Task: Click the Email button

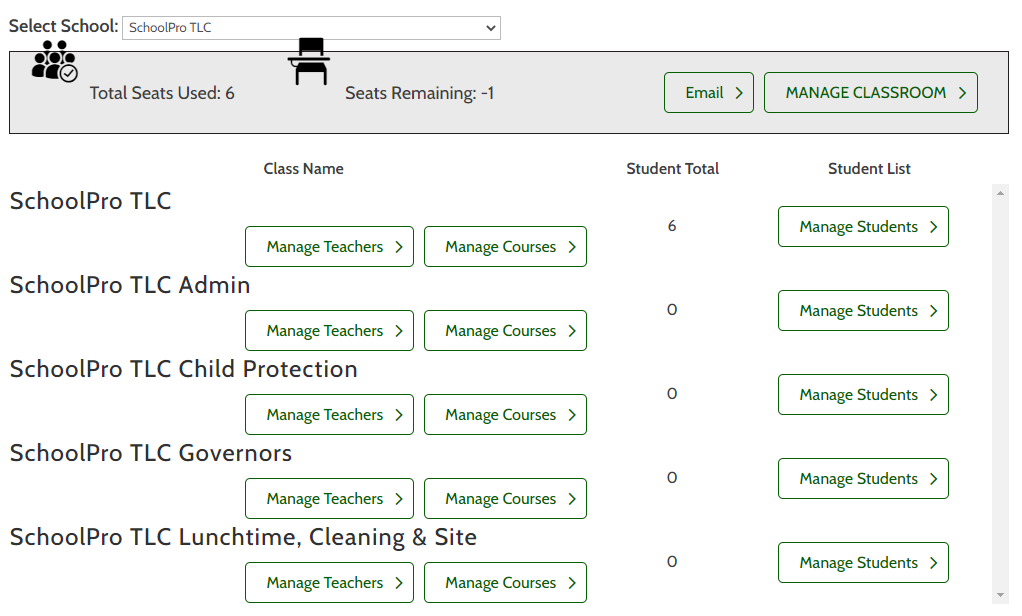Action: 708,93
